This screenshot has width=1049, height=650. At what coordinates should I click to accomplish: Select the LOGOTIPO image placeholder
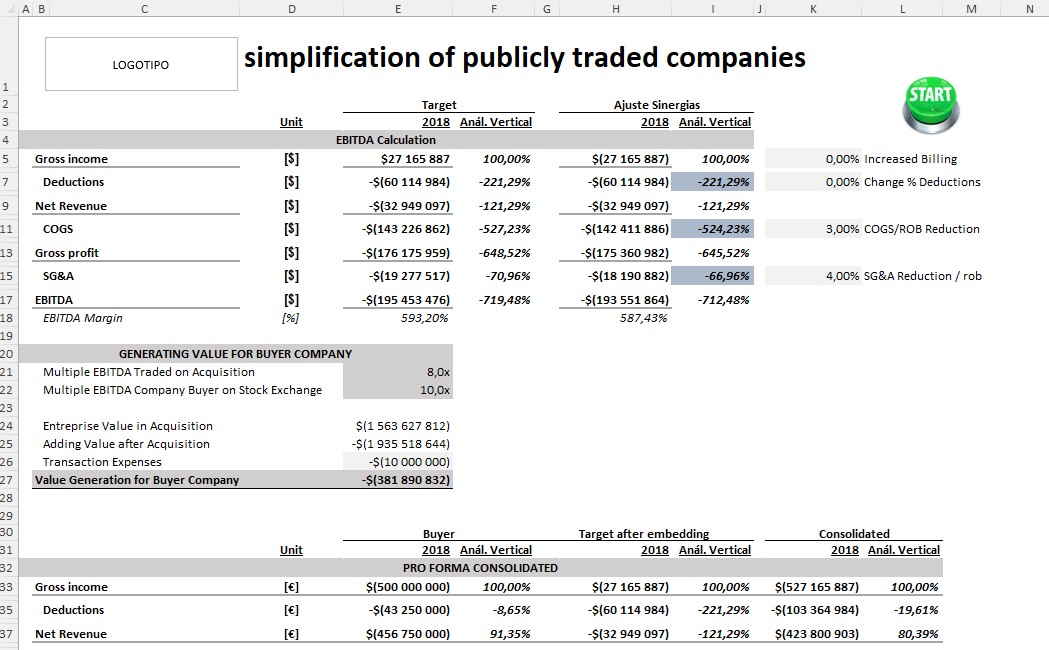pyautogui.click(x=139, y=63)
